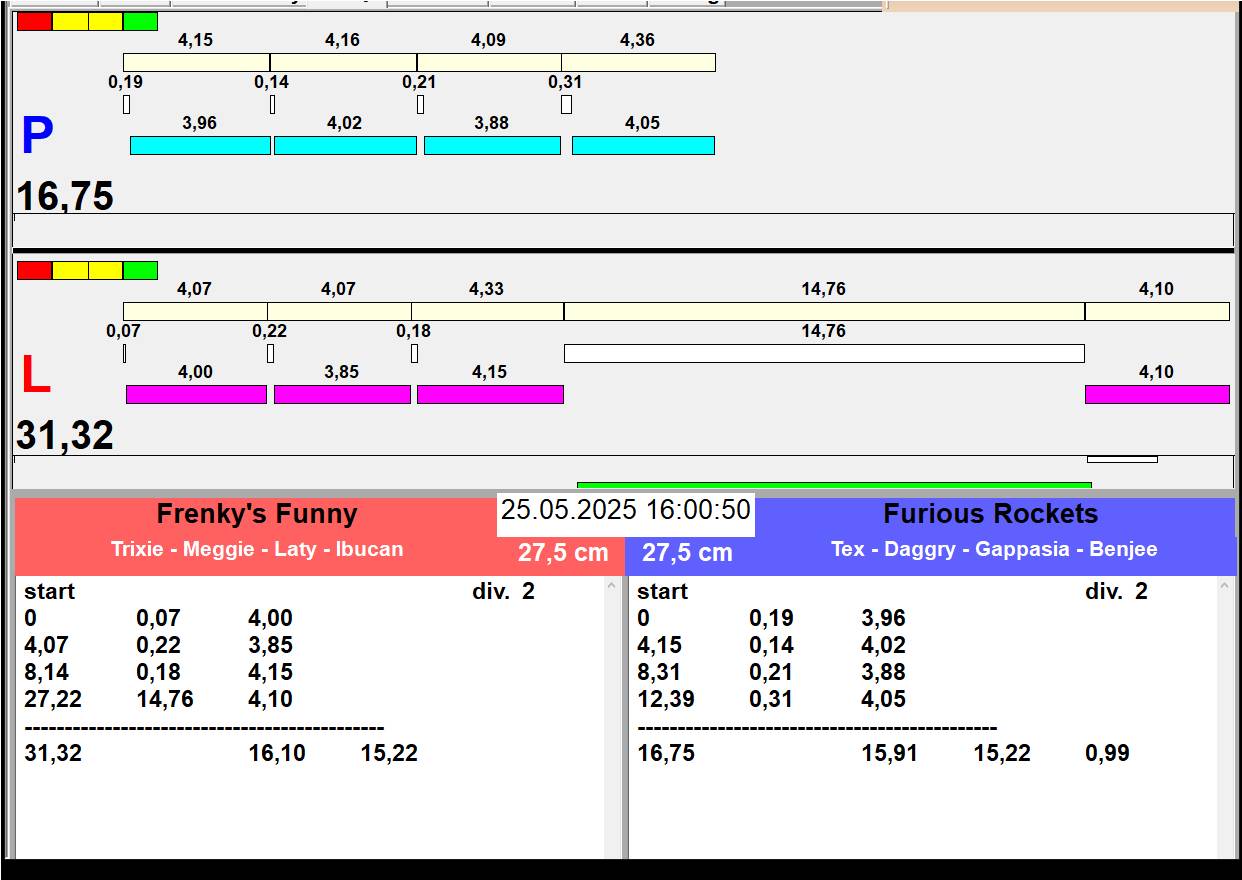Click the Frenky's Funny team header
Image resolution: width=1242 pixels, height=880 pixels.
257,514
